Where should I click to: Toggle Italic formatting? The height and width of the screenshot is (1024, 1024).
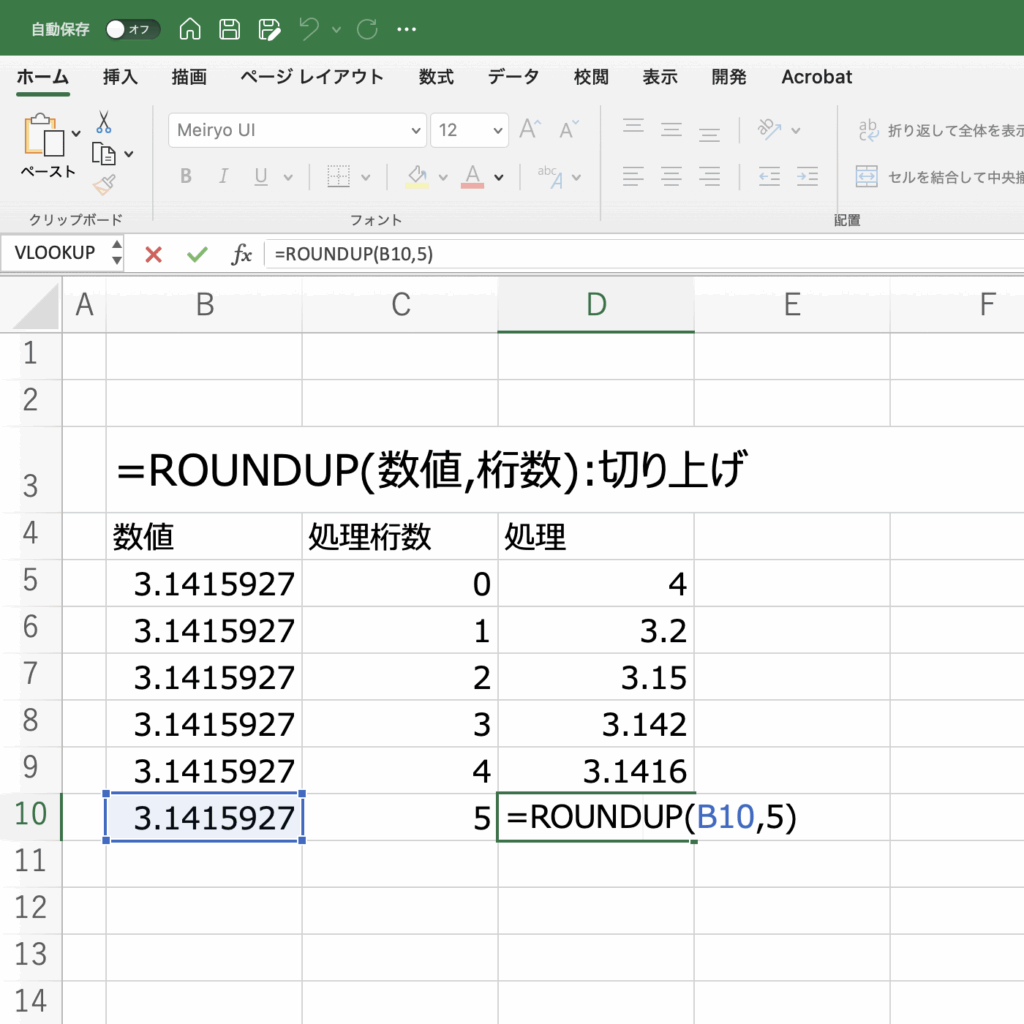[x=224, y=177]
